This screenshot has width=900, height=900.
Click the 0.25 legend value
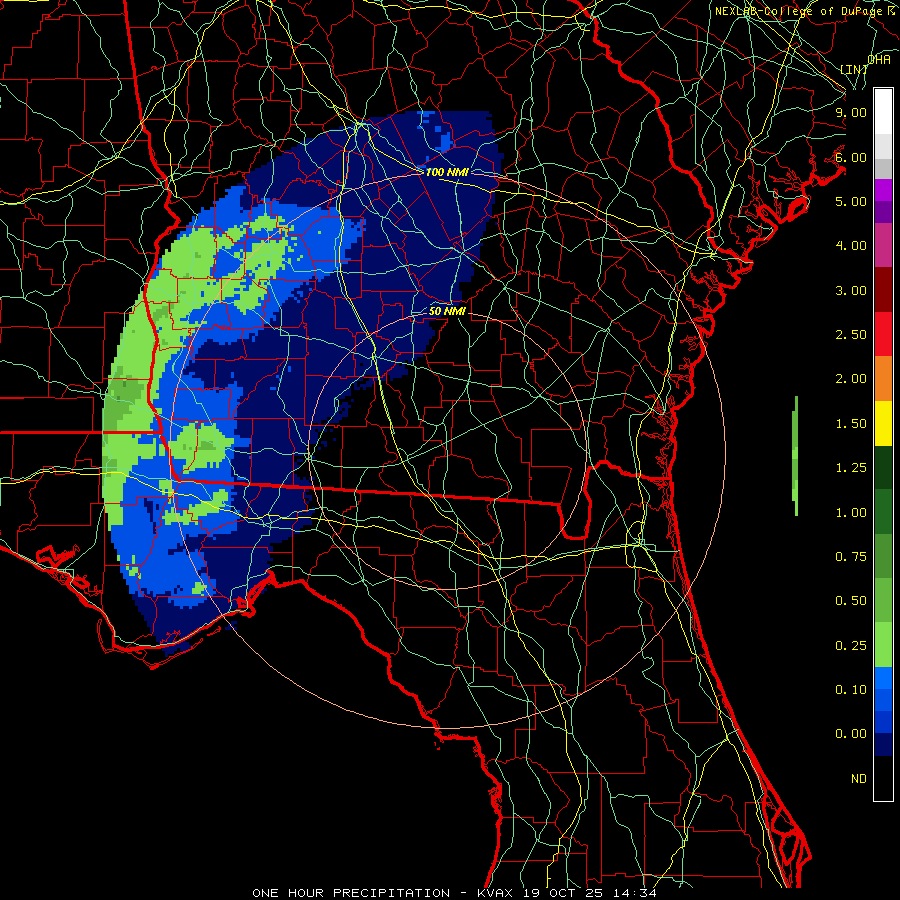coord(851,646)
